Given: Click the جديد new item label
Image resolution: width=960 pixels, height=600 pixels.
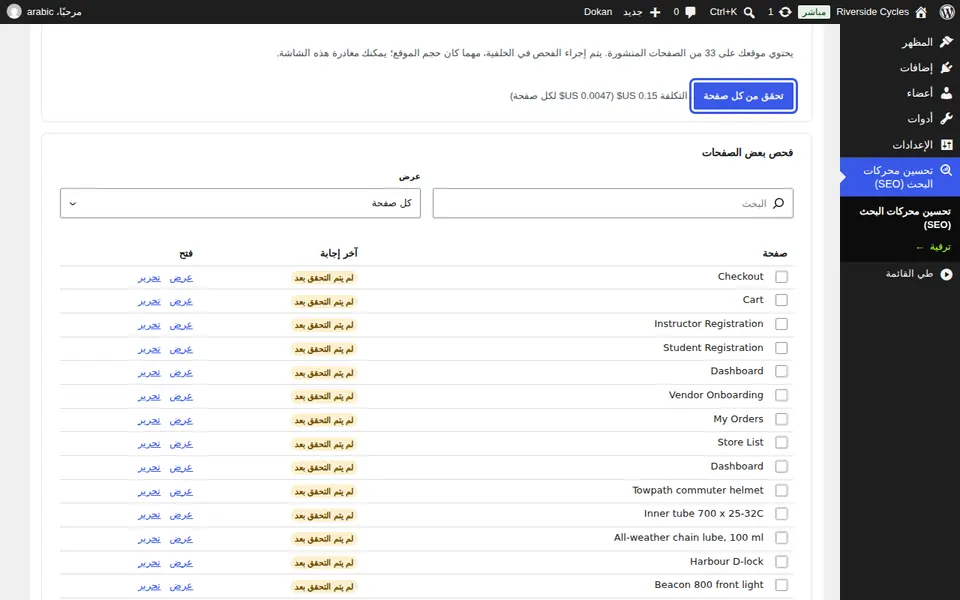Looking at the screenshot, I should (632, 12).
